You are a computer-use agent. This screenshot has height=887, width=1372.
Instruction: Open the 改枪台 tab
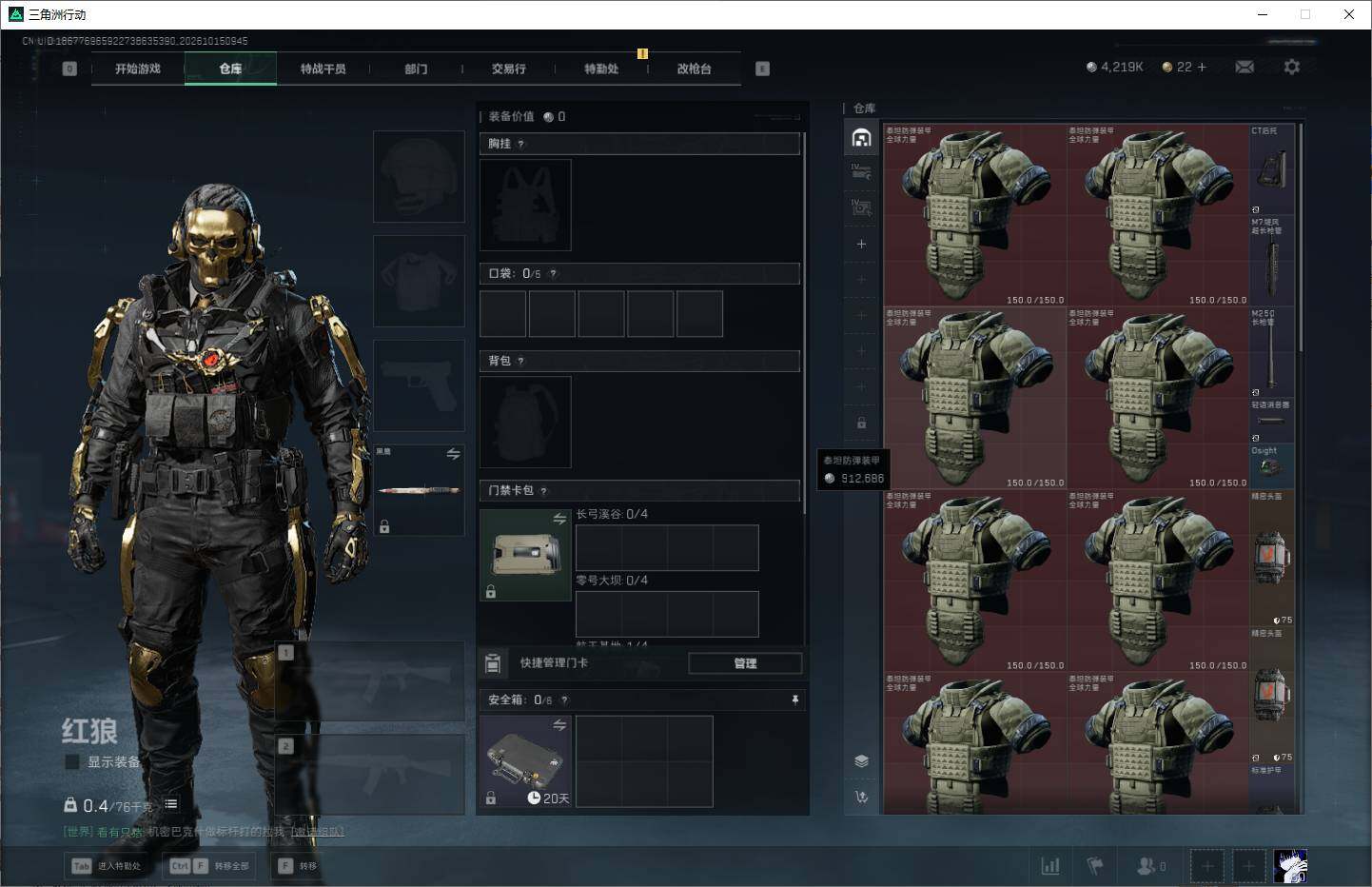[694, 69]
